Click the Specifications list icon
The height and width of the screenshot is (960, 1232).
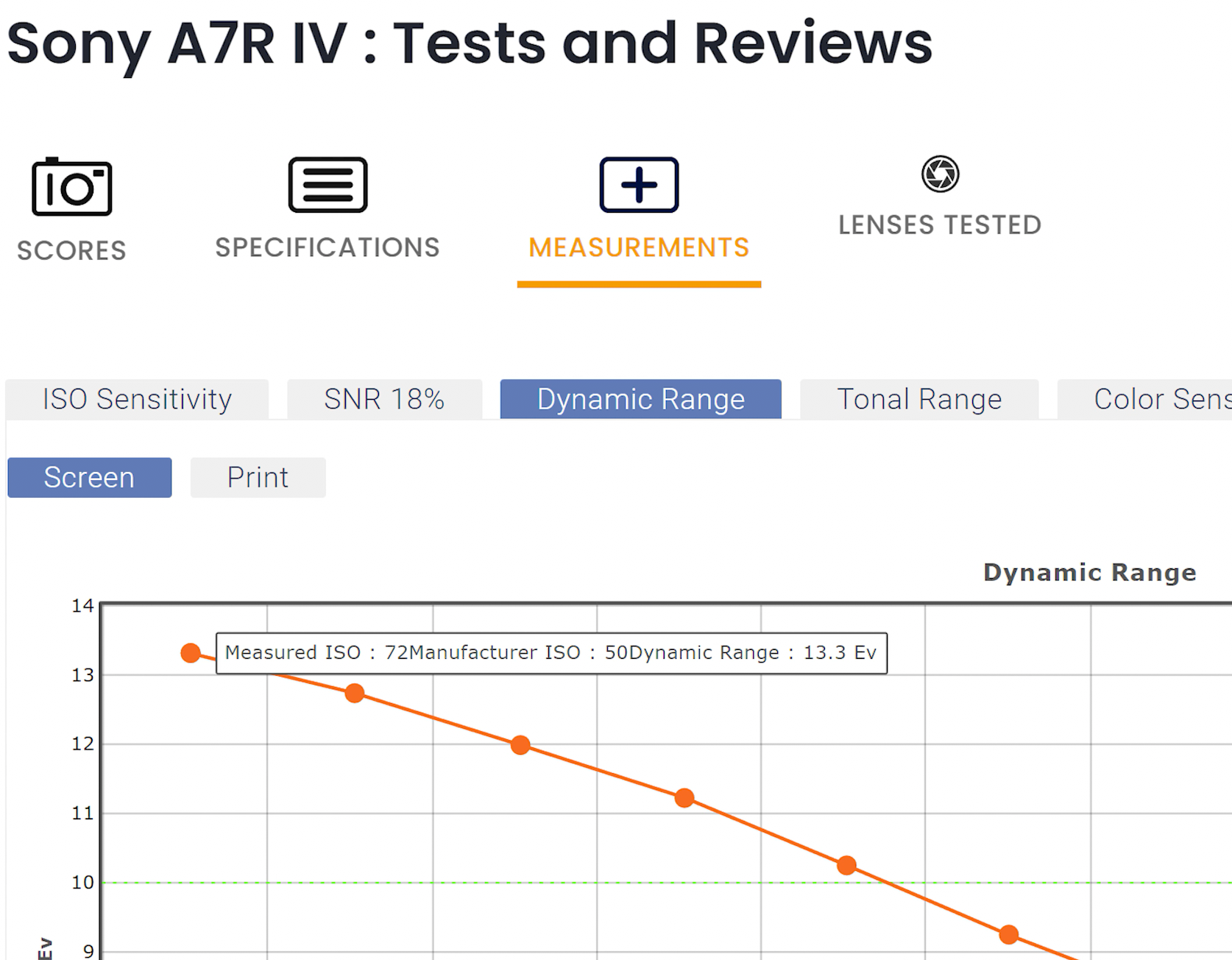[328, 185]
